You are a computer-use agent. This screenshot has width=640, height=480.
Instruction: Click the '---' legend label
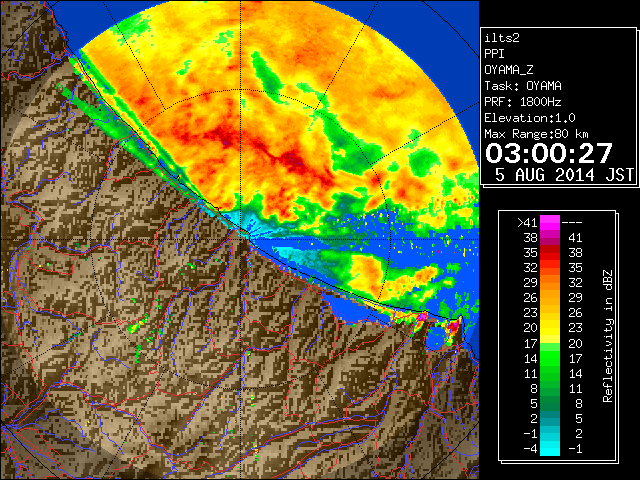[x=572, y=223]
